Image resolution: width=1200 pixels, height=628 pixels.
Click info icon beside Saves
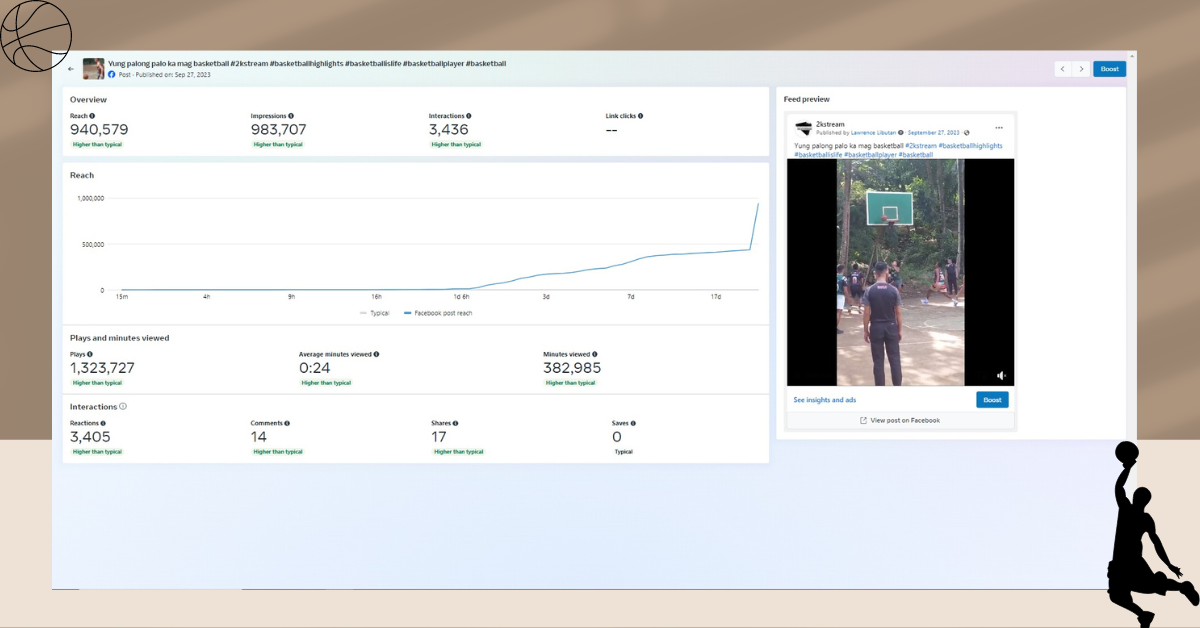tap(633, 423)
